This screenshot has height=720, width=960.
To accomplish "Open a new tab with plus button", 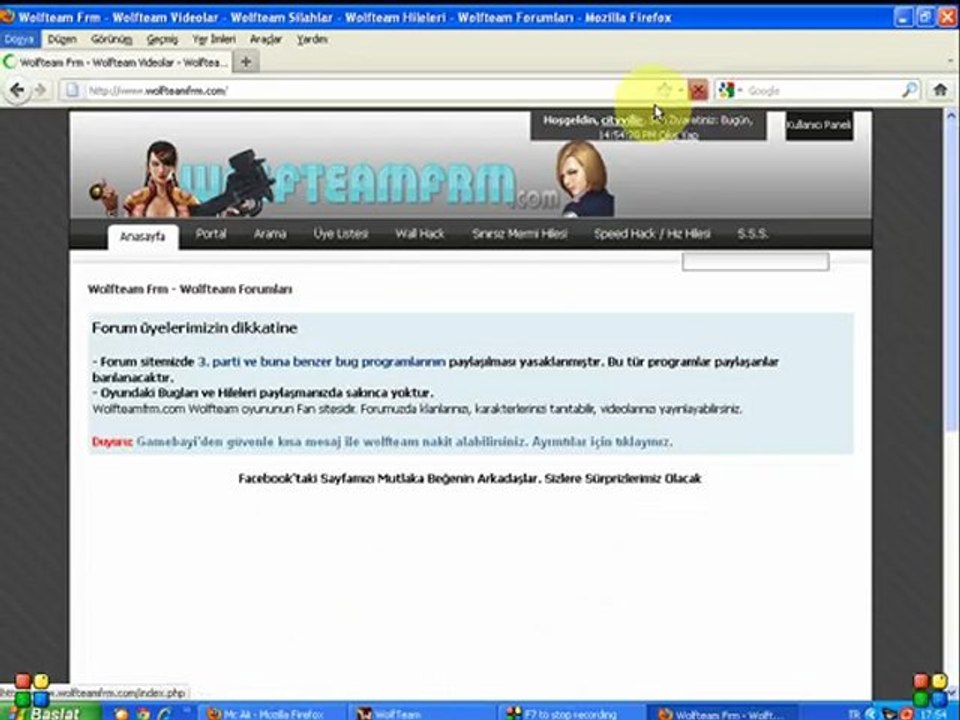I will (x=246, y=62).
